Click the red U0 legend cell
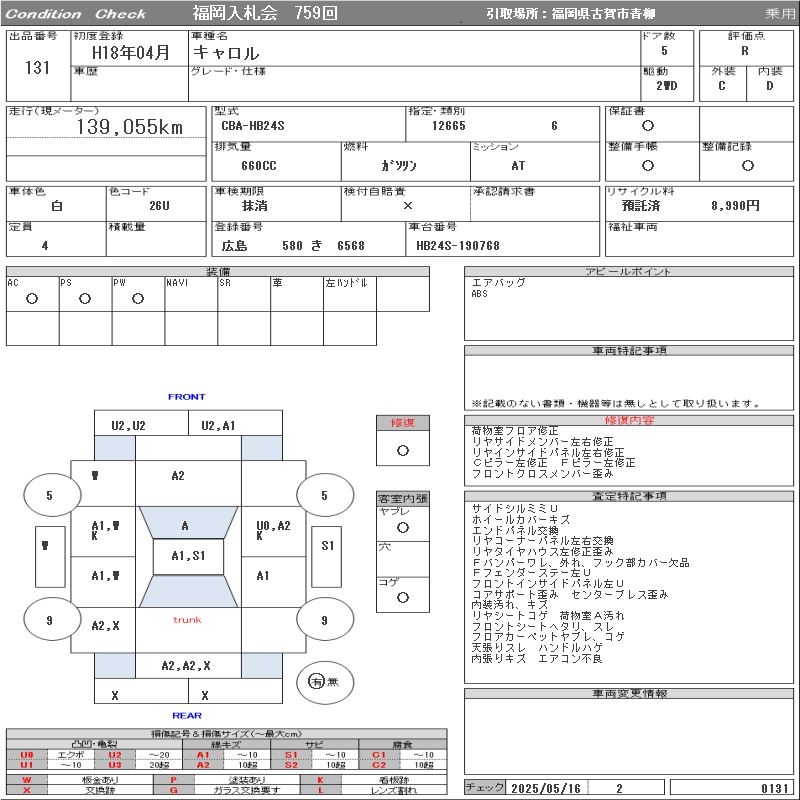 [27, 754]
